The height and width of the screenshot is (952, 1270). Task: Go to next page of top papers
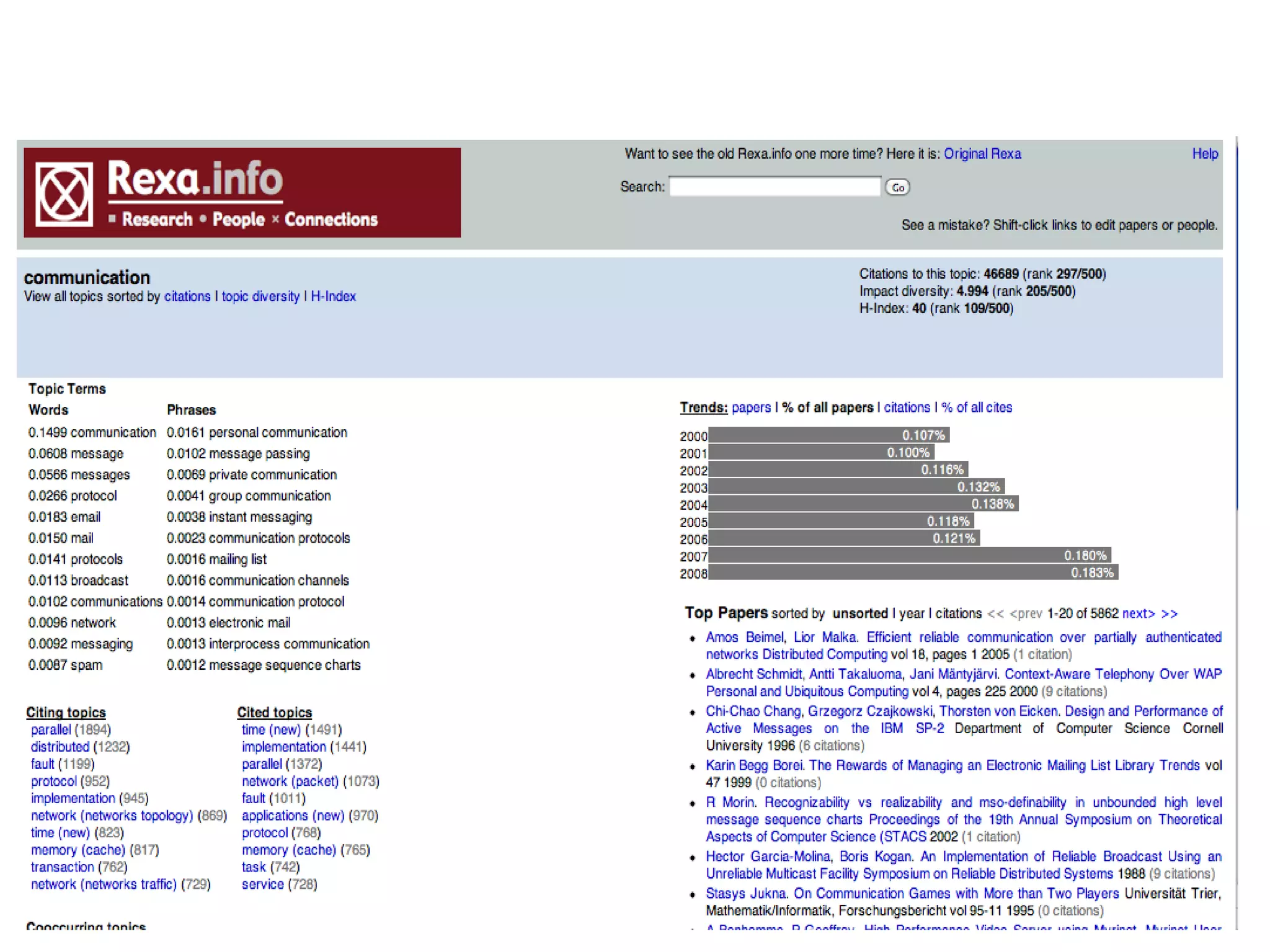click(x=1138, y=613)
